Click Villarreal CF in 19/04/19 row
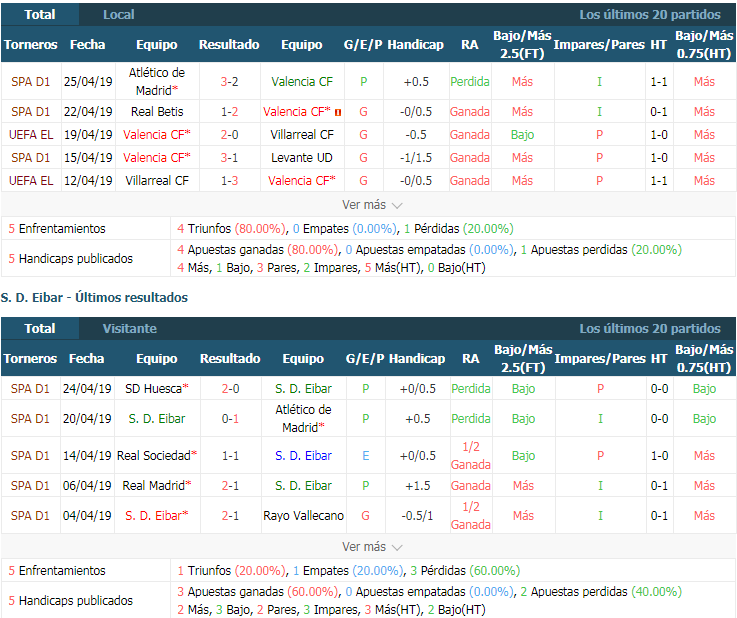 [302, 135]
